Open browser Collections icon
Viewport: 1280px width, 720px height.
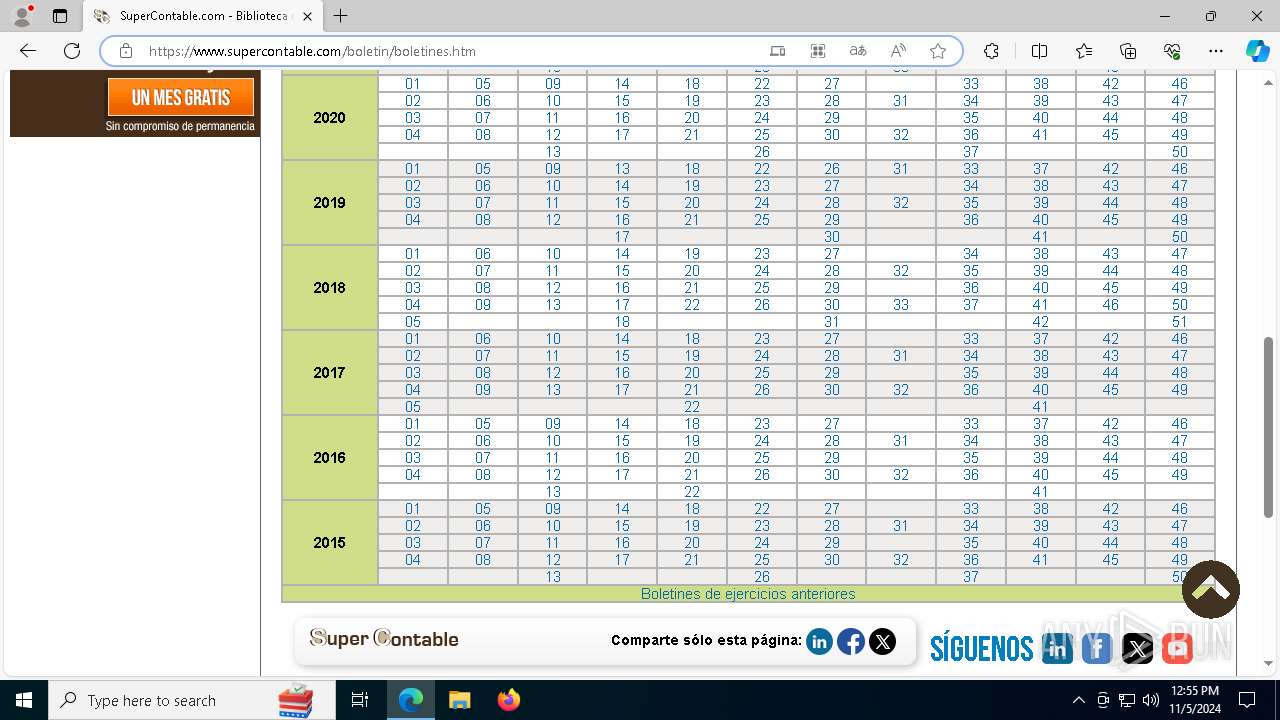1128,51
